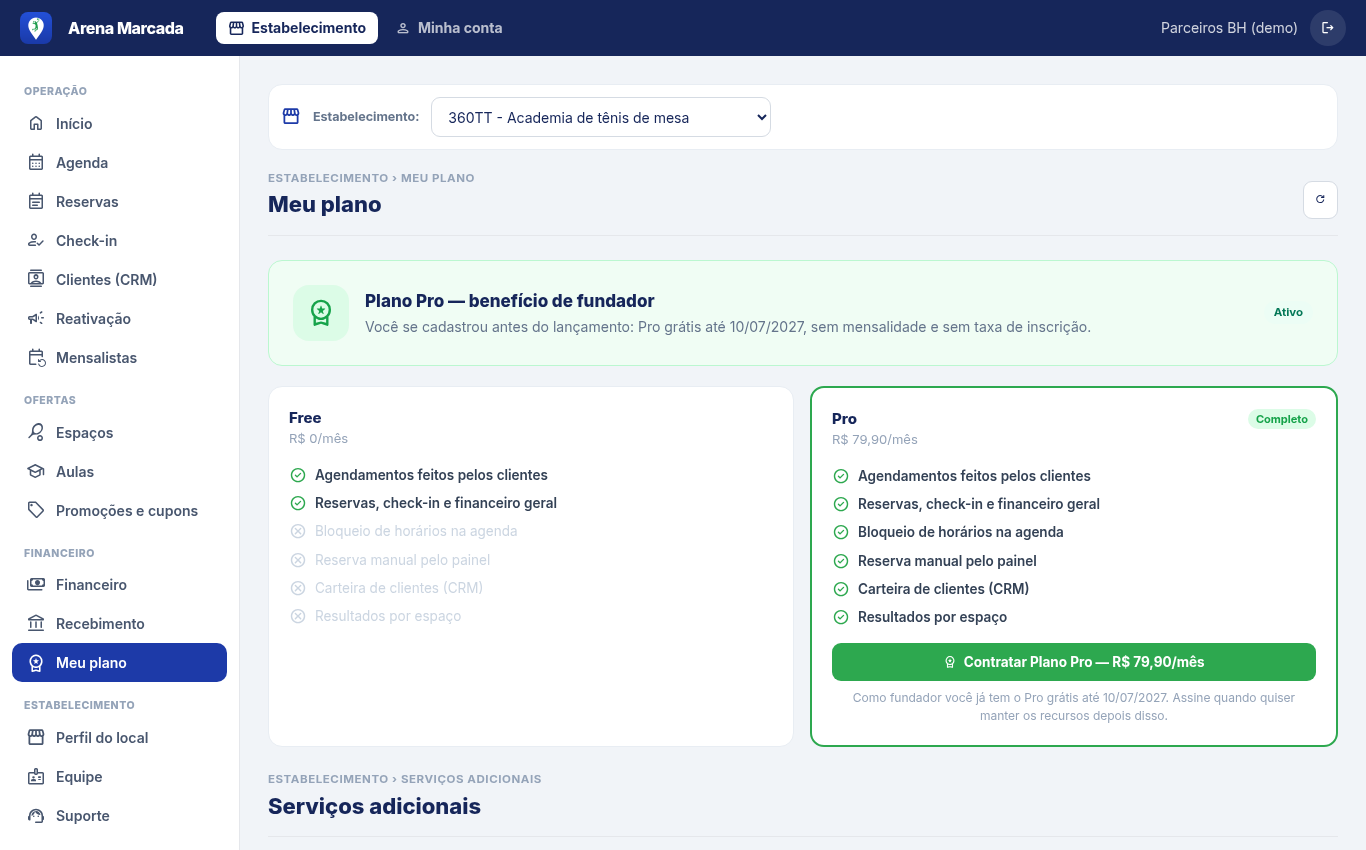The width and height of the screenshot is (1366, 850).
Task: Open the Mensalistas page
Action: [x=119, y=358]
